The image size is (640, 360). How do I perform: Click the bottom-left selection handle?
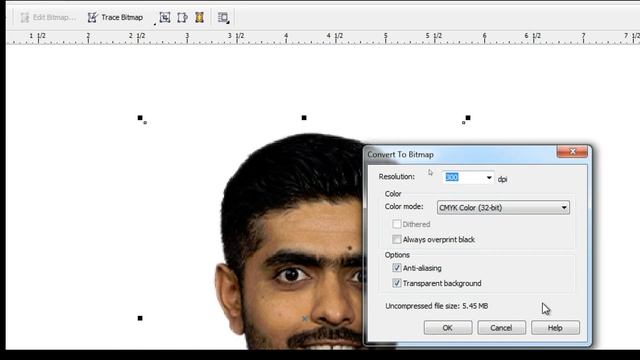pos(140,318)
